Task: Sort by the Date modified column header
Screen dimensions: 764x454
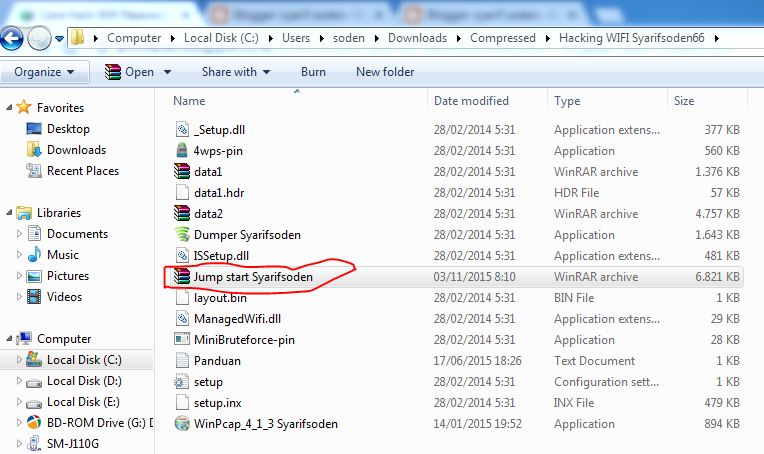Action: 471,101
